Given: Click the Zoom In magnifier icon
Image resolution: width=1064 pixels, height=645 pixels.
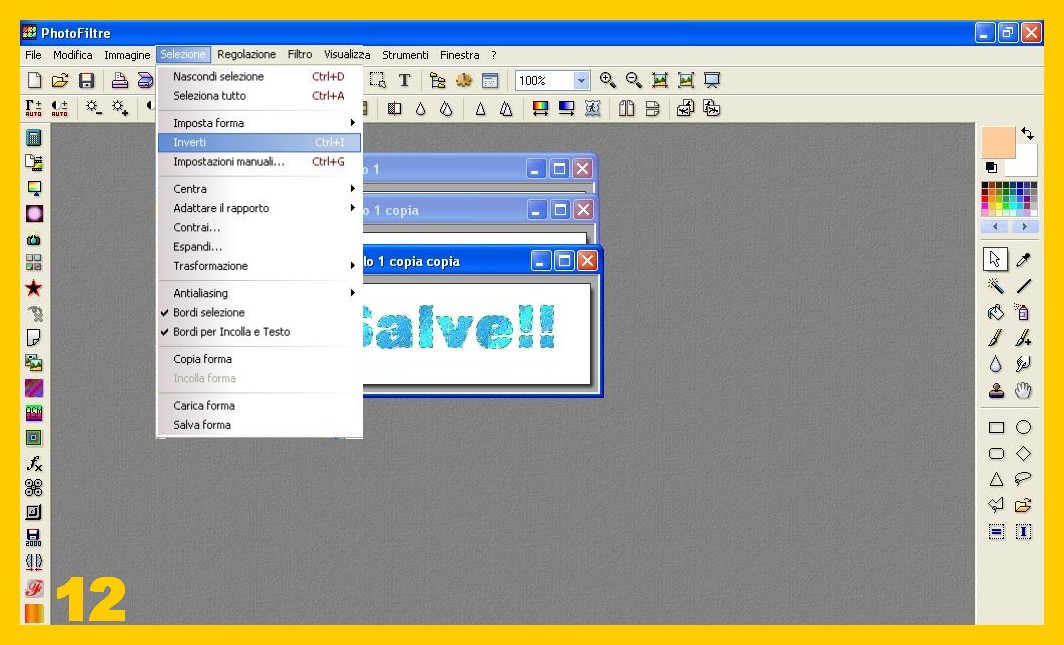Looking at the screenshot, I should [x=608, y=81].
